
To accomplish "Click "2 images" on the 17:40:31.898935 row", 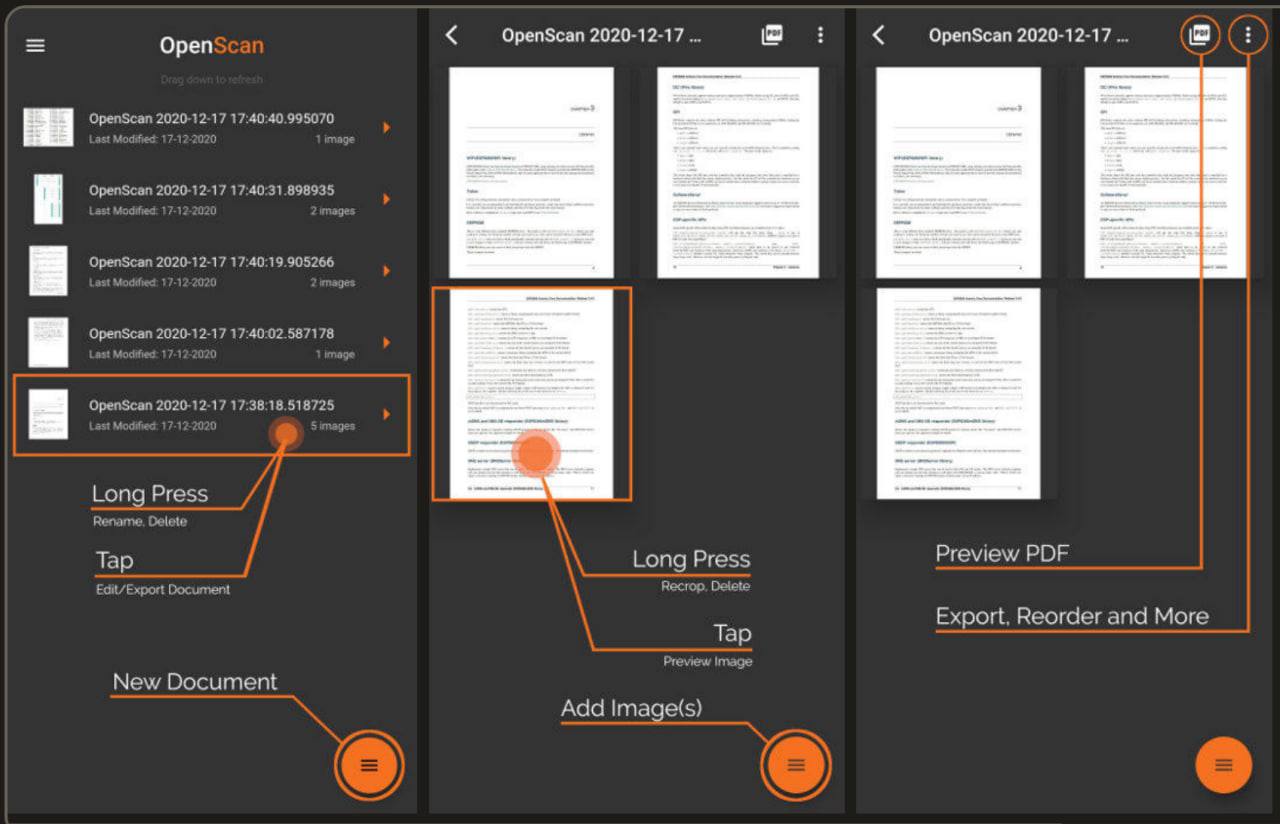I will point(332,211).
